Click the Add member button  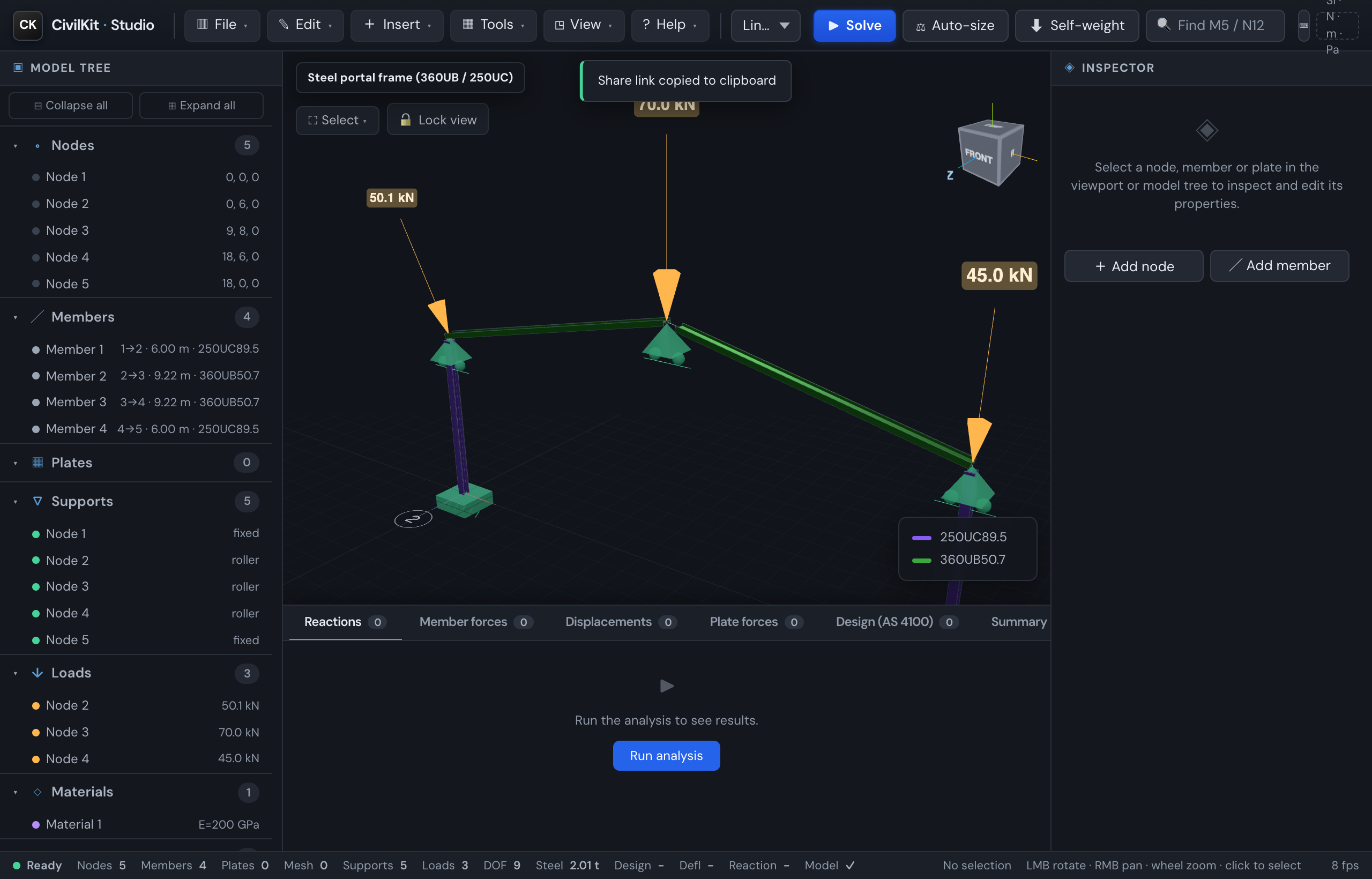click(1279, 265)
